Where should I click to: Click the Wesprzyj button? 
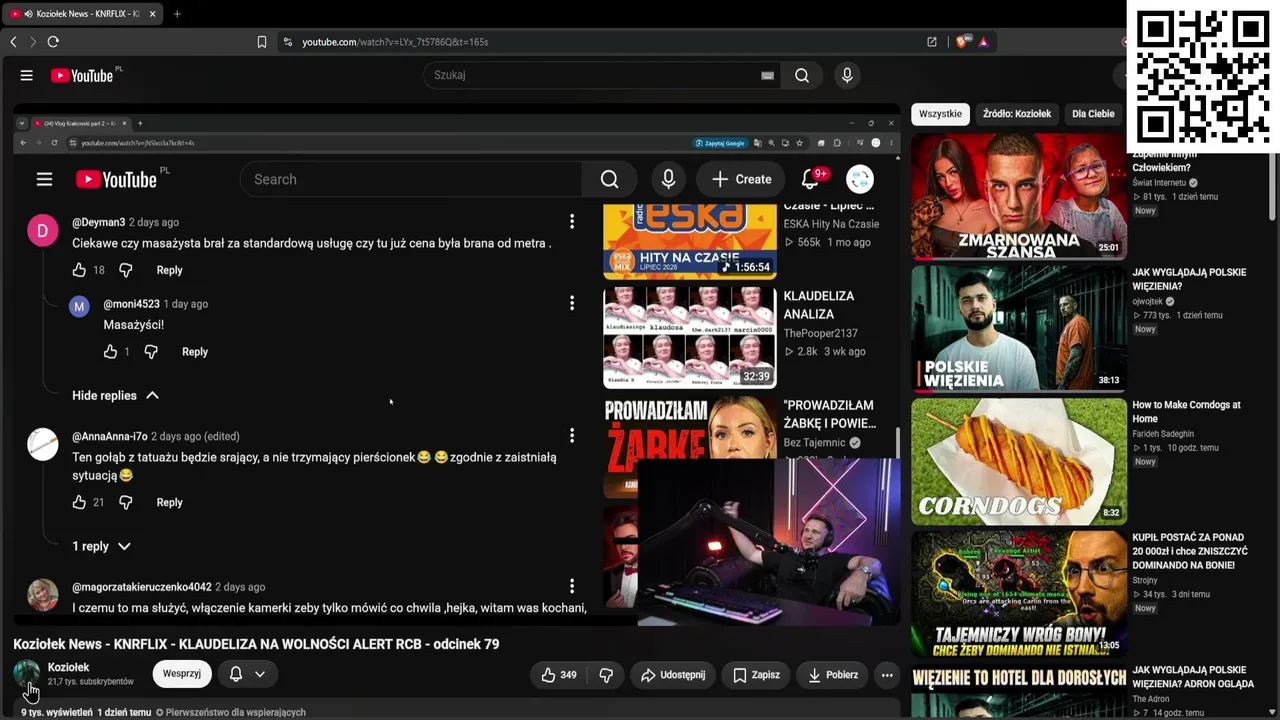(182, 674)
